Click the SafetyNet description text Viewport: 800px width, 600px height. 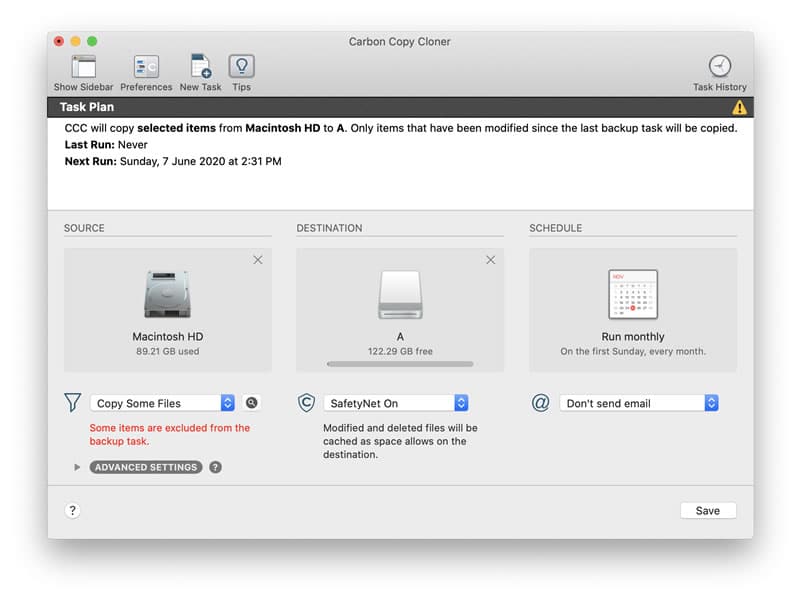400,441
